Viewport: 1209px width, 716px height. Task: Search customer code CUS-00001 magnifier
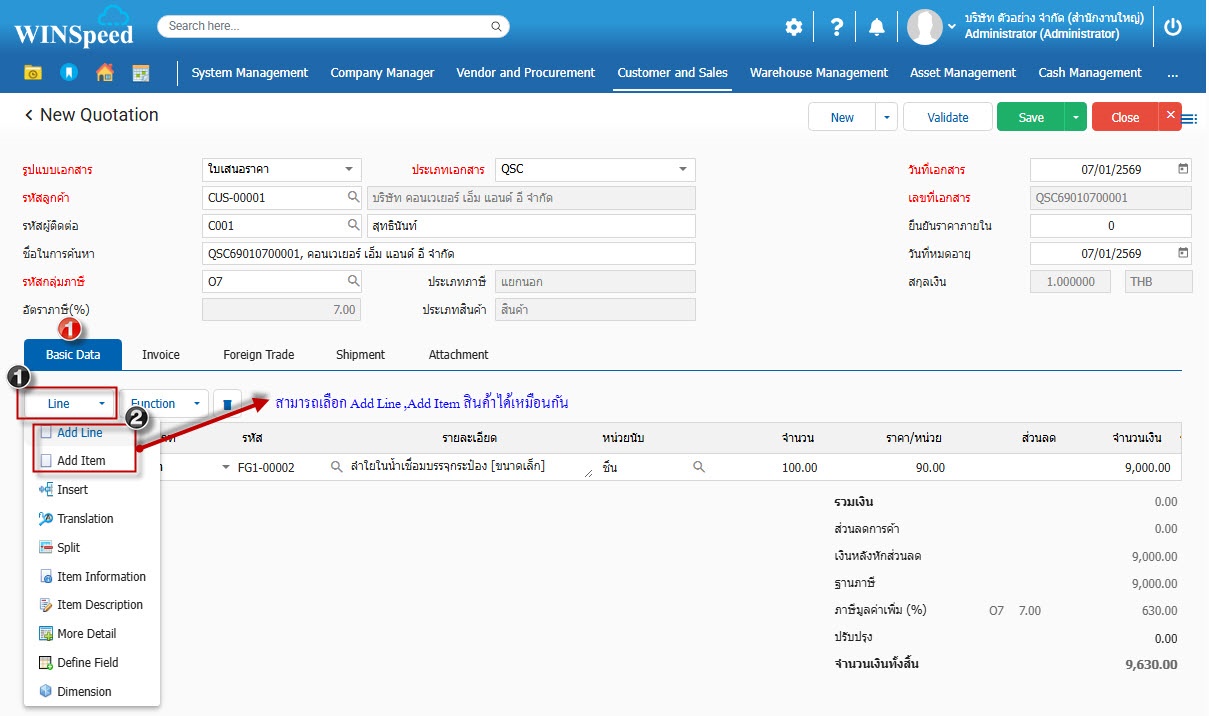click(353, 198)
